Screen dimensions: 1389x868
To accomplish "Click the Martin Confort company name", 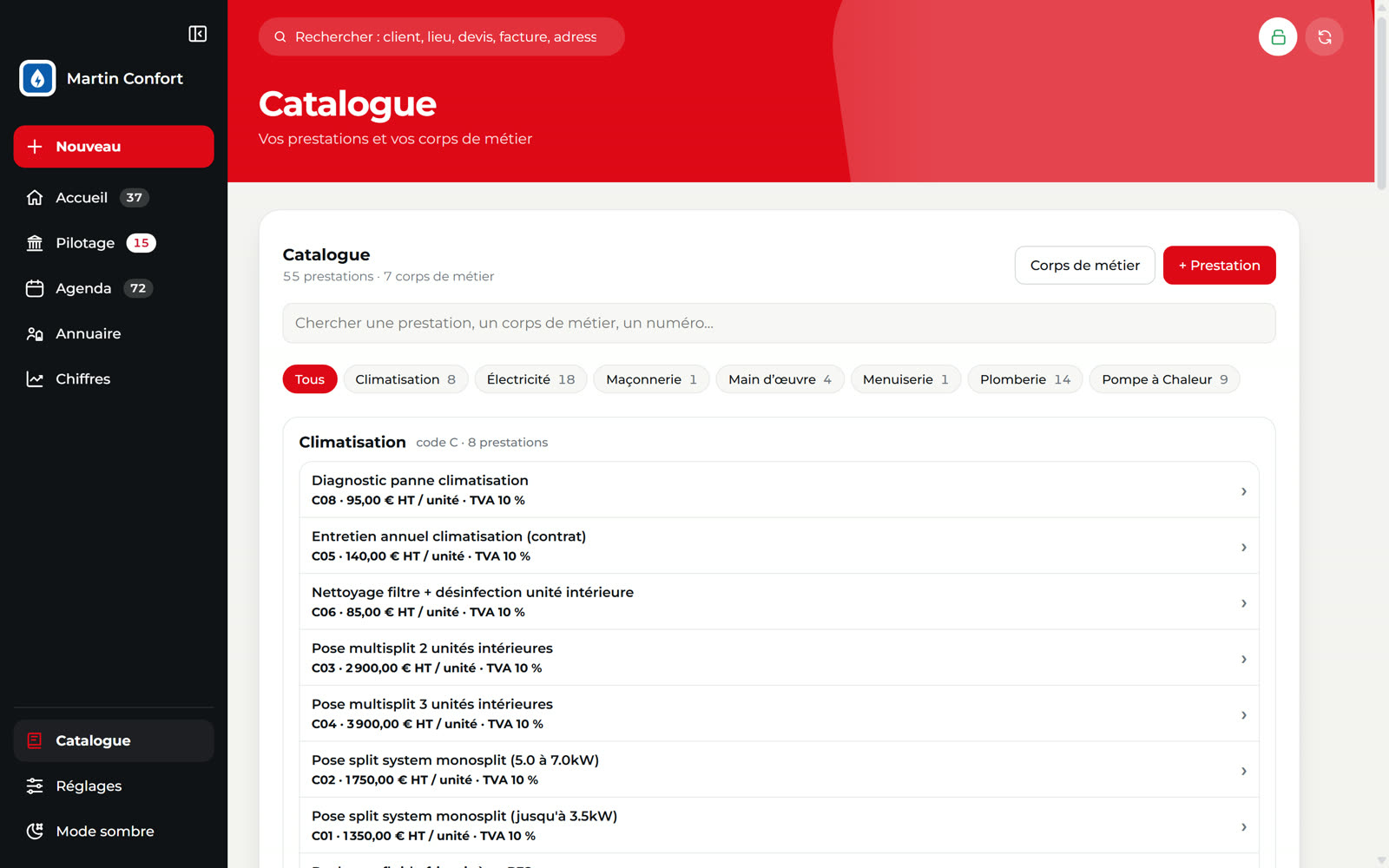I will tap(125, 78).
